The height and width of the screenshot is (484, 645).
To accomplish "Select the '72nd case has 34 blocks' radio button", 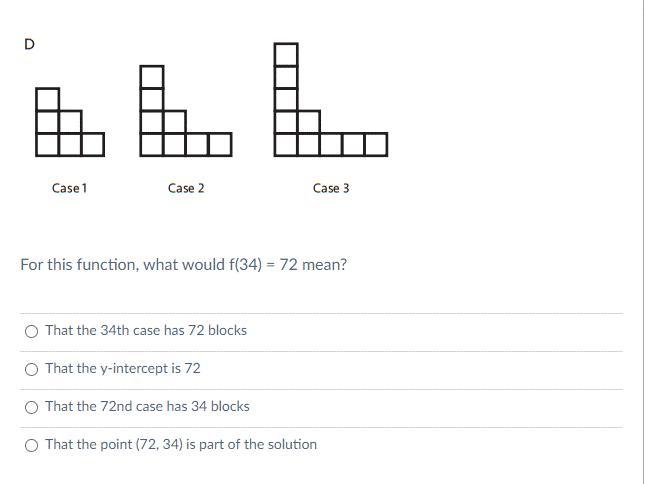I will [x=32, y=407].
